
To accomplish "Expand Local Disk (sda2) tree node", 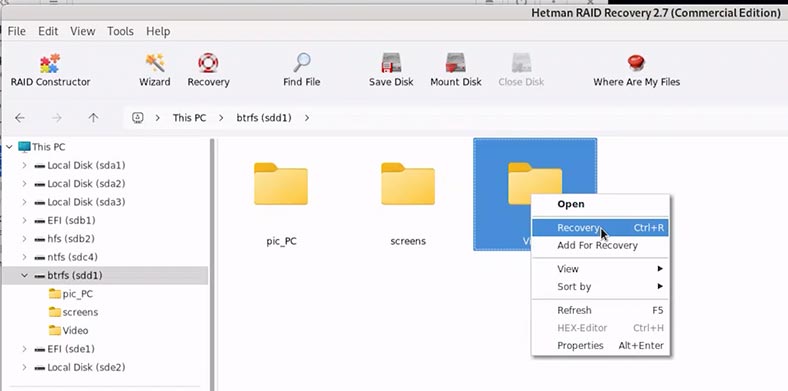I will click(24, 183).
